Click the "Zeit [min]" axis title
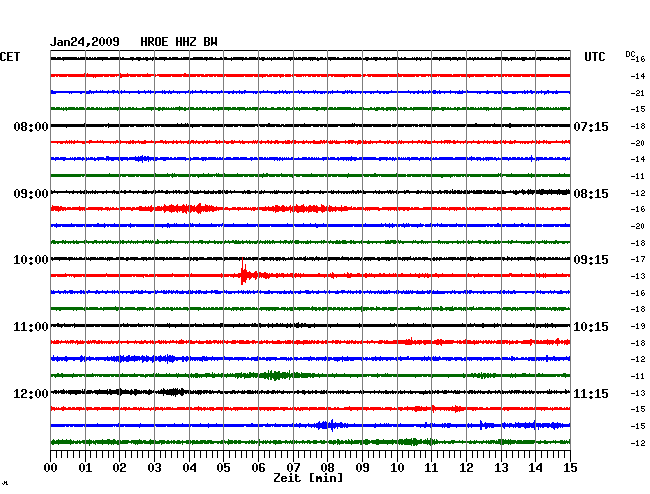Image resolution: width=650 pixels, height=494 pixels. coord(308,478)
